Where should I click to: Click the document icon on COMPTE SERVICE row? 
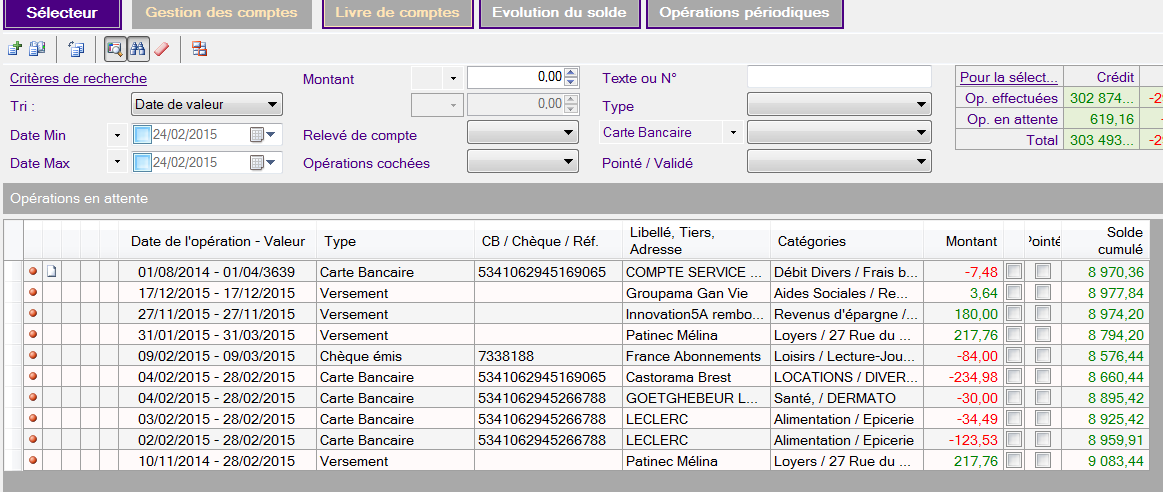tap(53, 272)
